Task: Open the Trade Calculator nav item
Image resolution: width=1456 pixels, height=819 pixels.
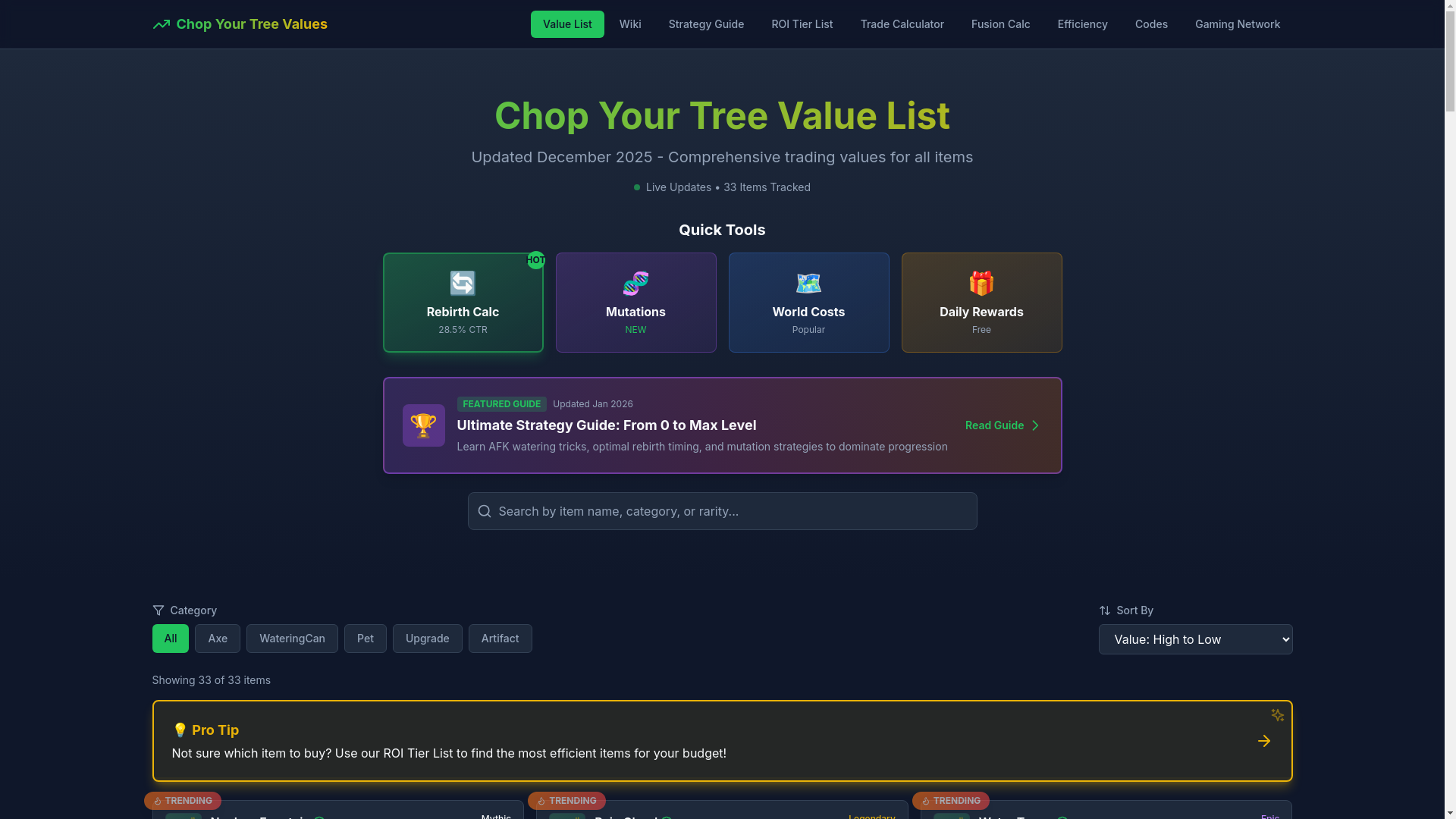Action: [x=902, y=24]
